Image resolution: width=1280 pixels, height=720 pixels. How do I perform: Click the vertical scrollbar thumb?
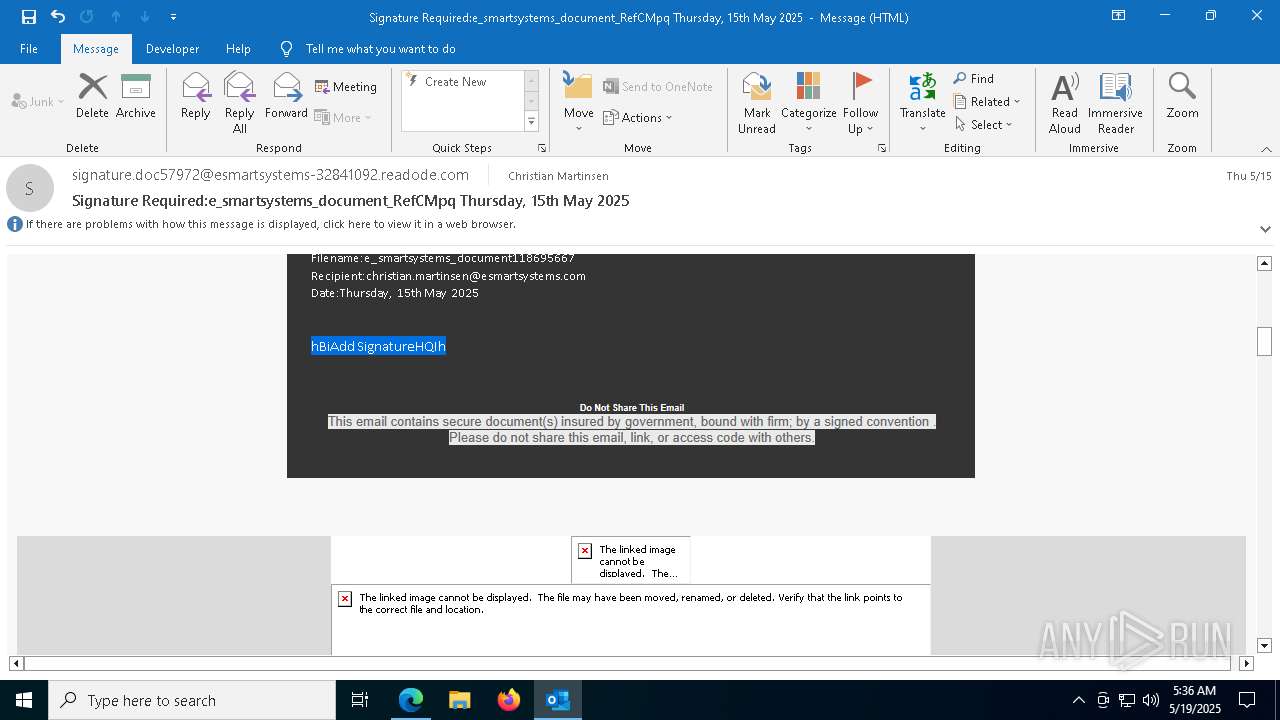point(1264,341)
